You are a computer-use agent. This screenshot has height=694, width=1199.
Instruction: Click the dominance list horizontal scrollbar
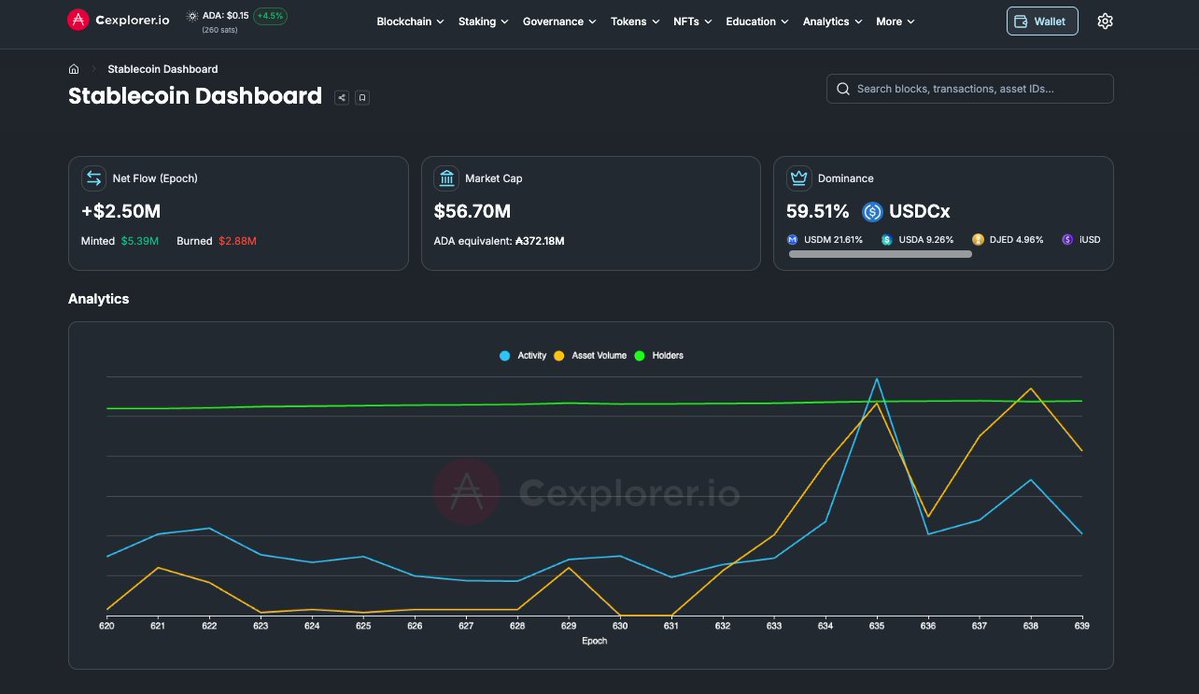pyautogui.click(x=880, y=255)
